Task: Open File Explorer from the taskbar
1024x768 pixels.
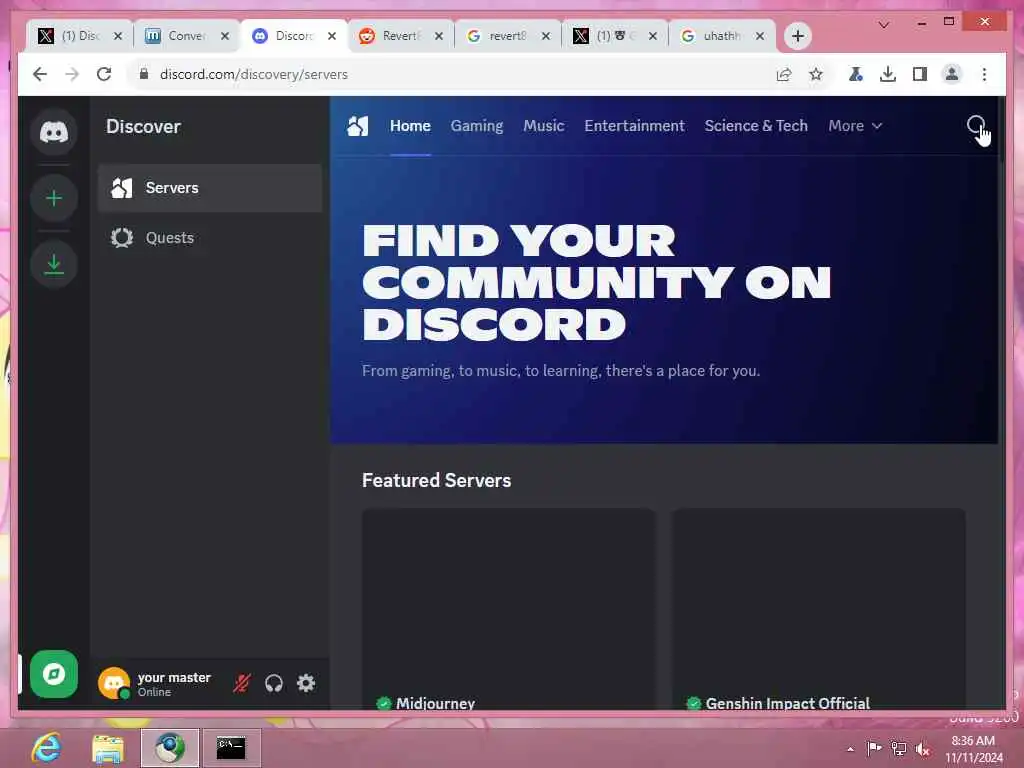Action: [108, 748]
